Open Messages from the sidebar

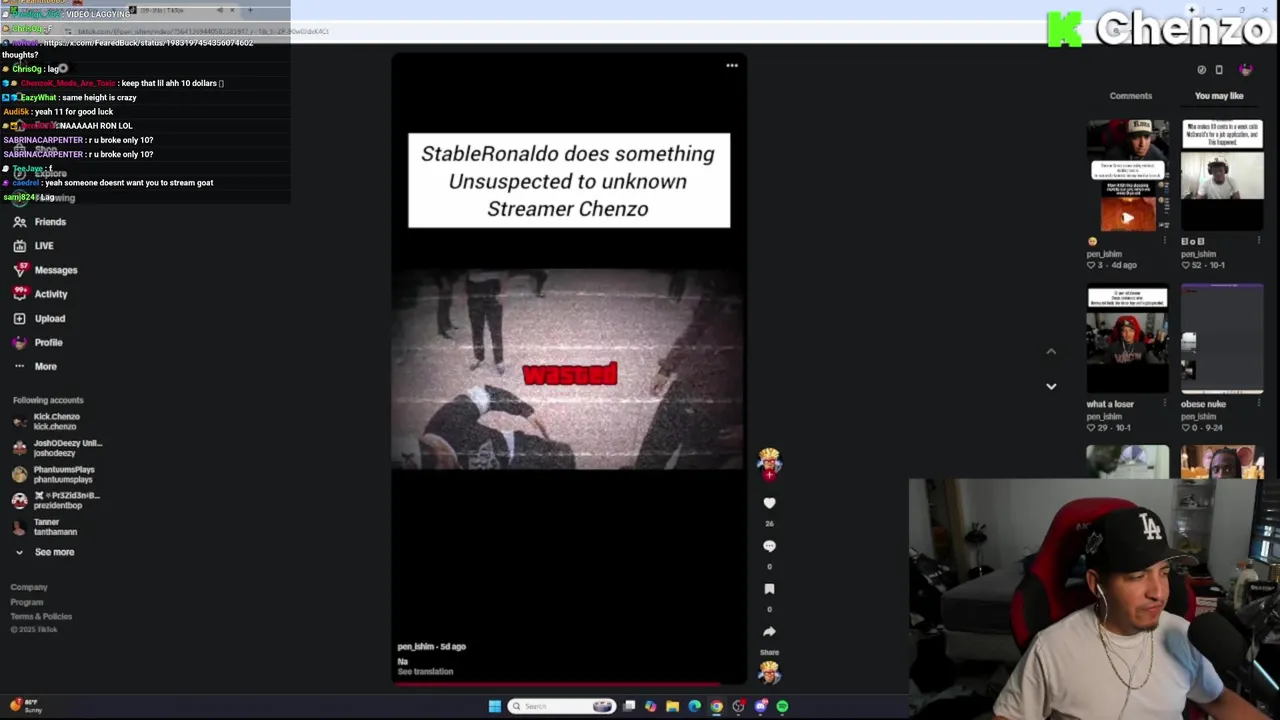pos(45,270)
